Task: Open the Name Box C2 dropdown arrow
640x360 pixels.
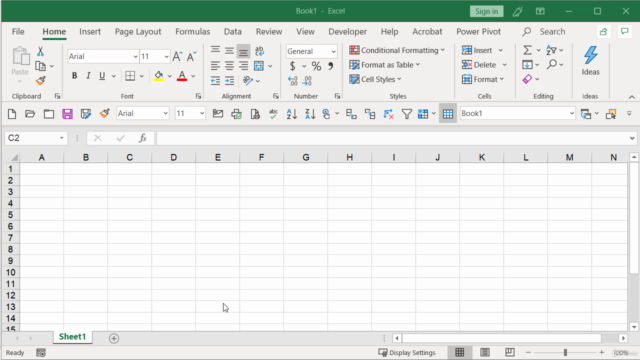Action: [62, 138]
